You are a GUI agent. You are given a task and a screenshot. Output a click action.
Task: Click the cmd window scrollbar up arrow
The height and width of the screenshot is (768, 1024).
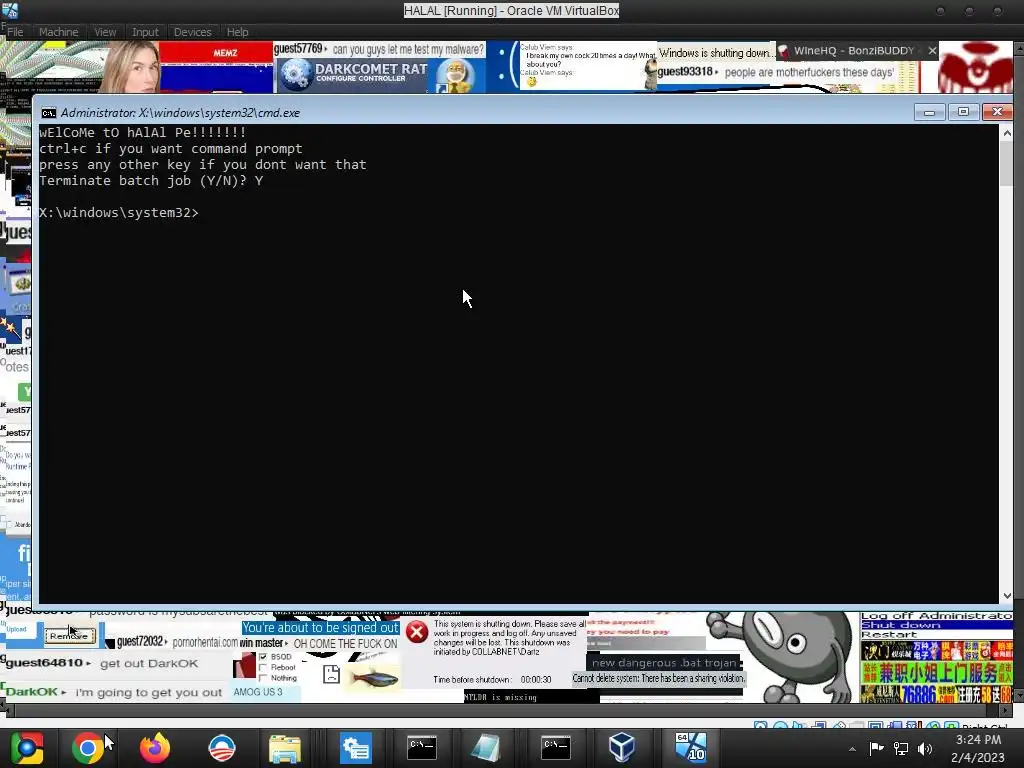click(1006, 133)
